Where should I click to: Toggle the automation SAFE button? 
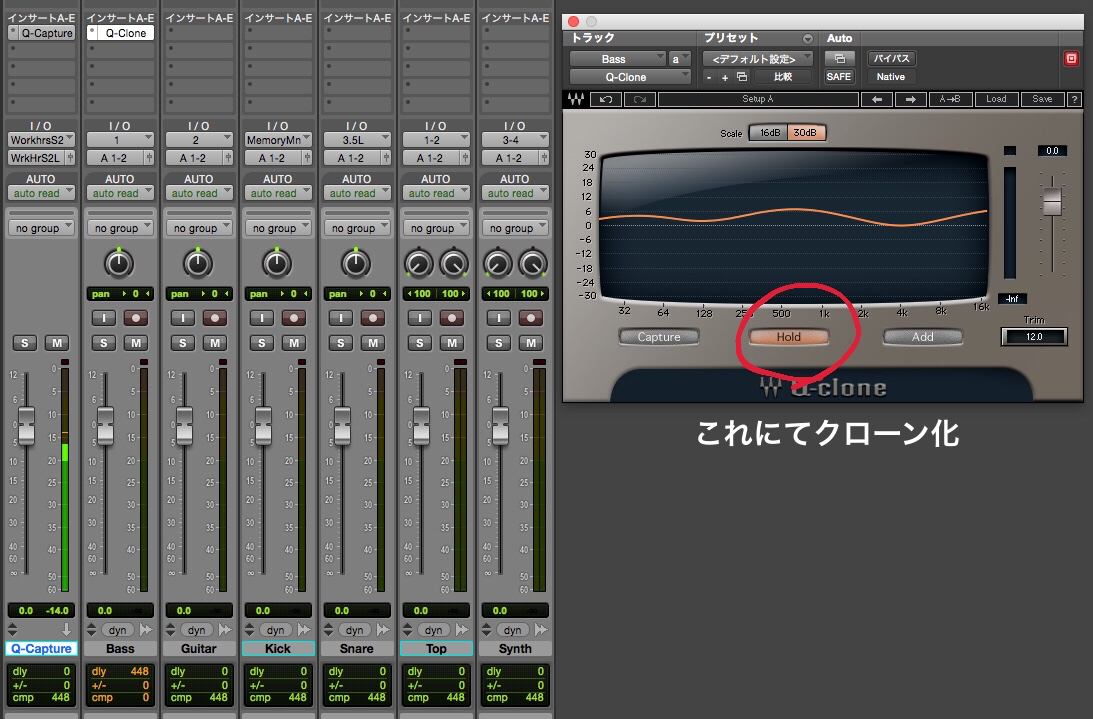point(839,77)
